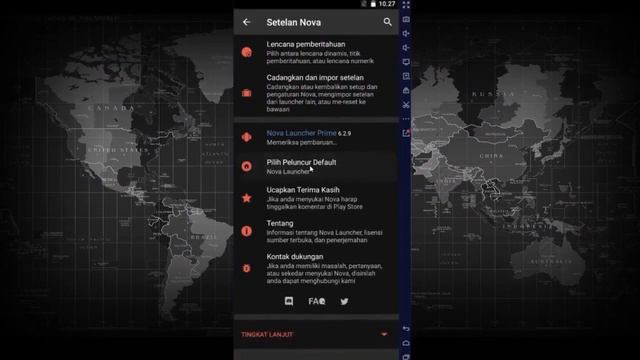The height and width of the screenshot is (360, 640).
Task: Click the lower volume icon in sidebar
Action: 406,48
